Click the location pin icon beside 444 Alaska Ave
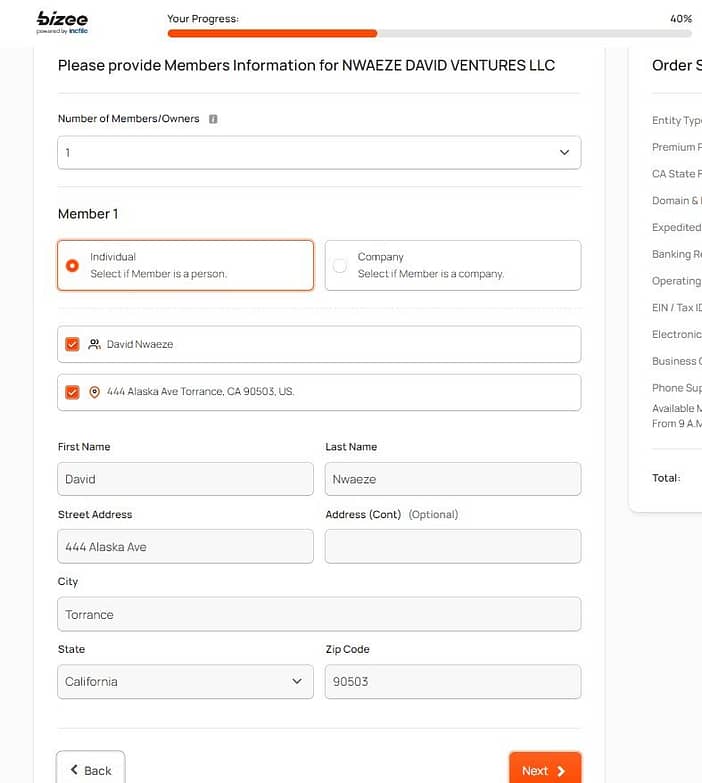702x783 pixels. point(94,392)
